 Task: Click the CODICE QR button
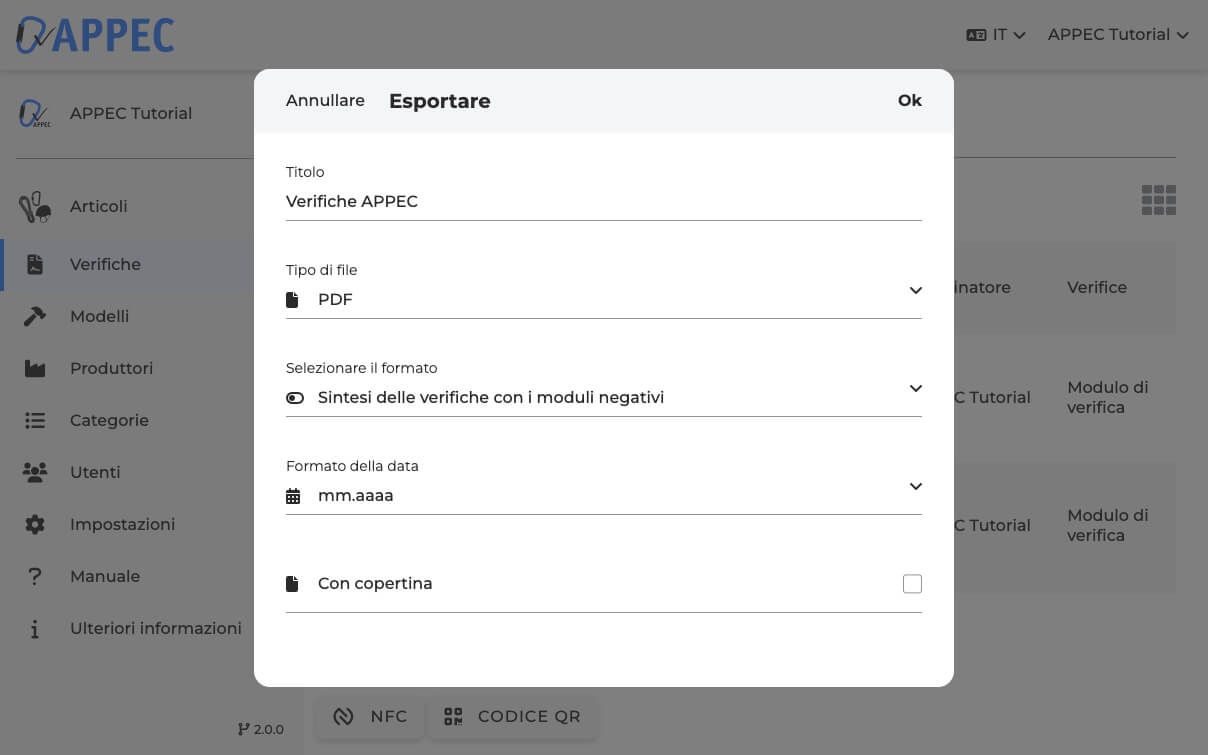(513, 717)
